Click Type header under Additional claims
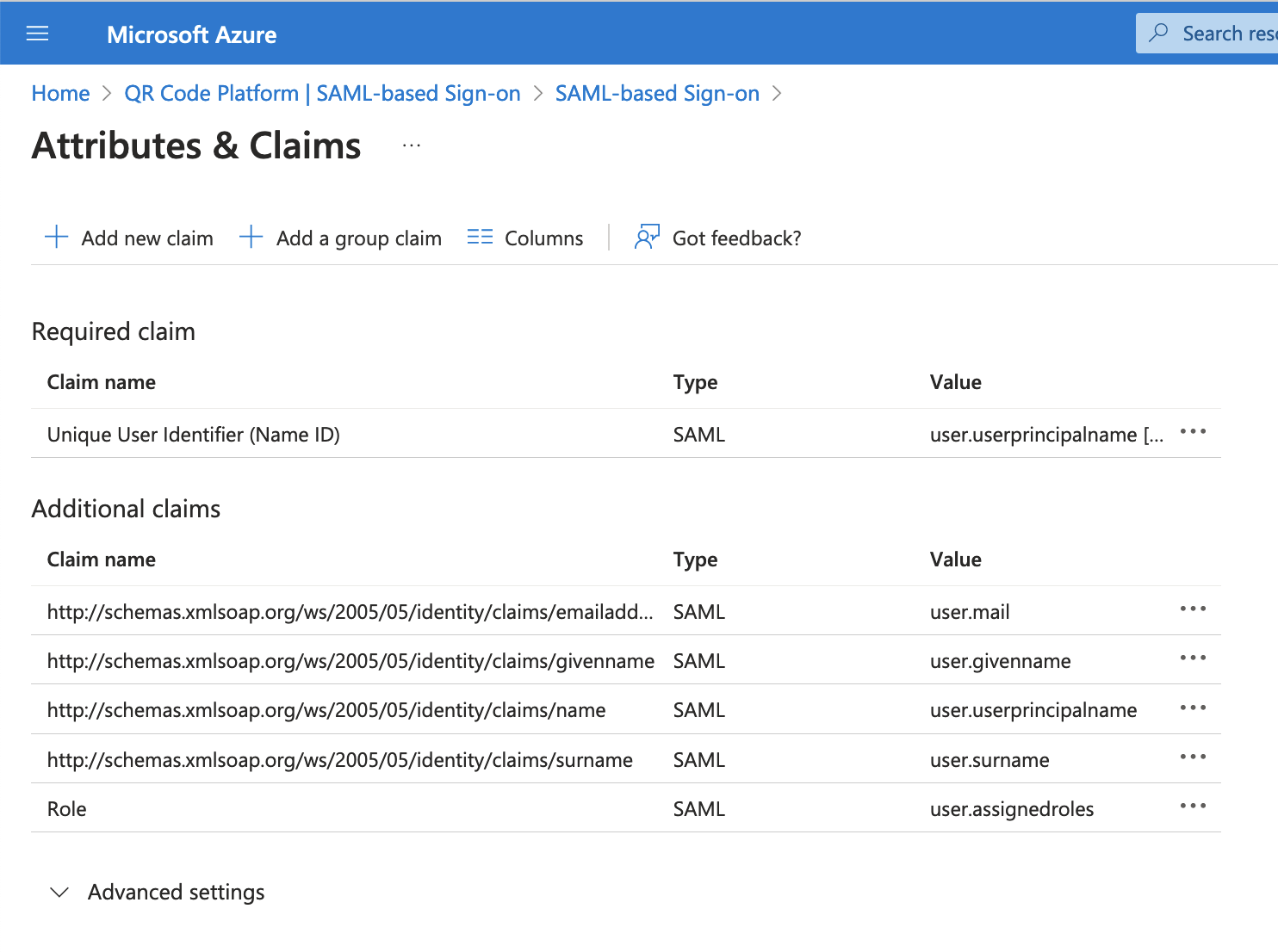This screenshot has height=952, width=1278. click(696, 559)
